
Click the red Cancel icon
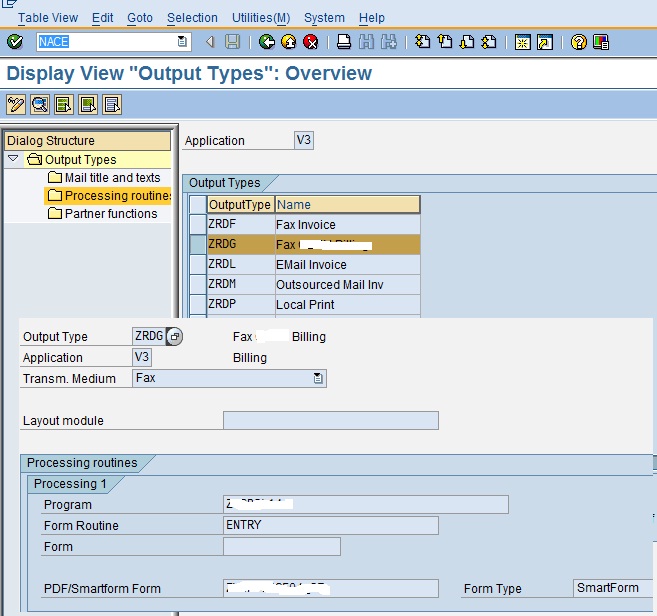point(310,42)
